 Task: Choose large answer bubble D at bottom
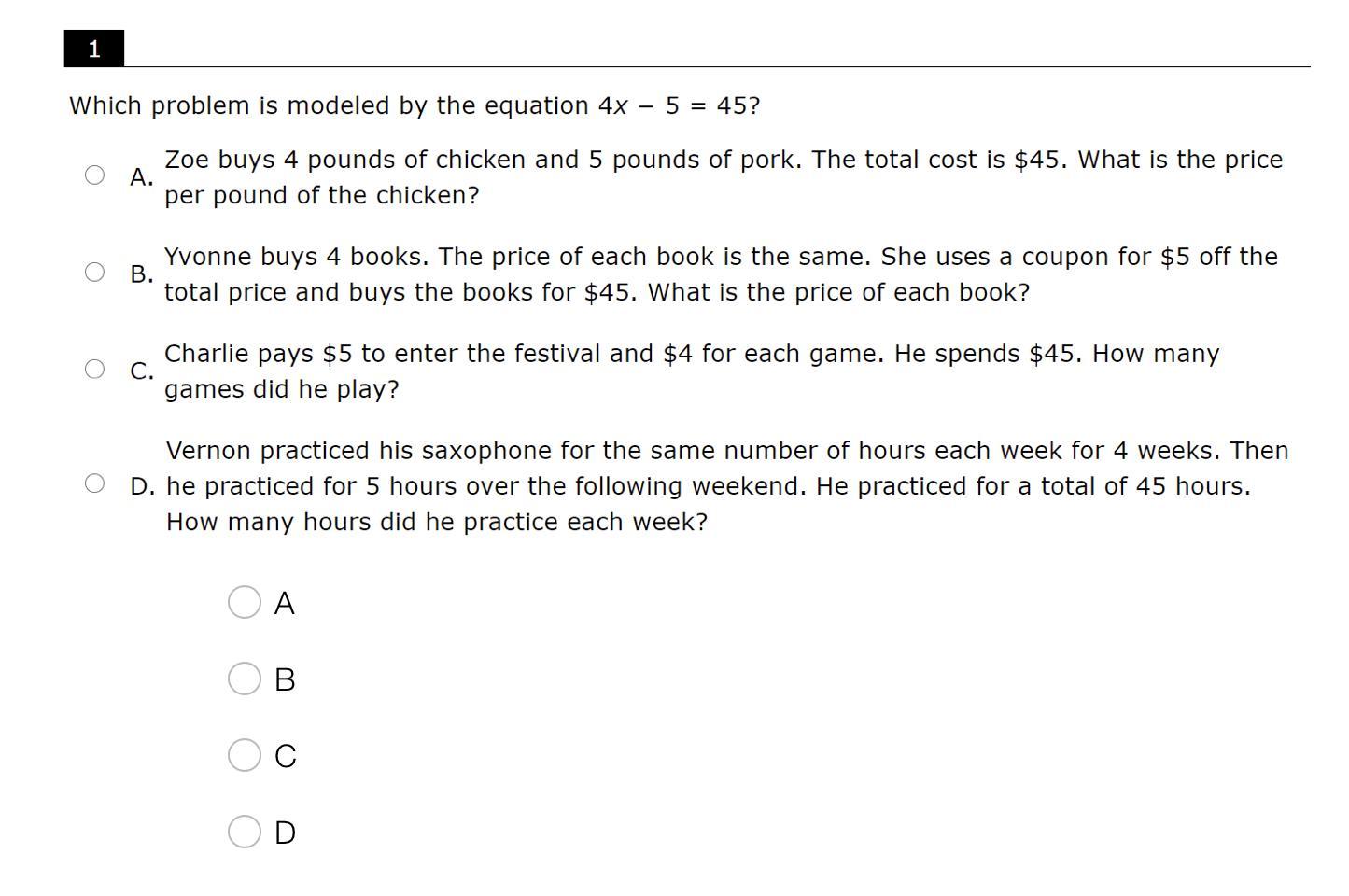click(x=245, y=831)
